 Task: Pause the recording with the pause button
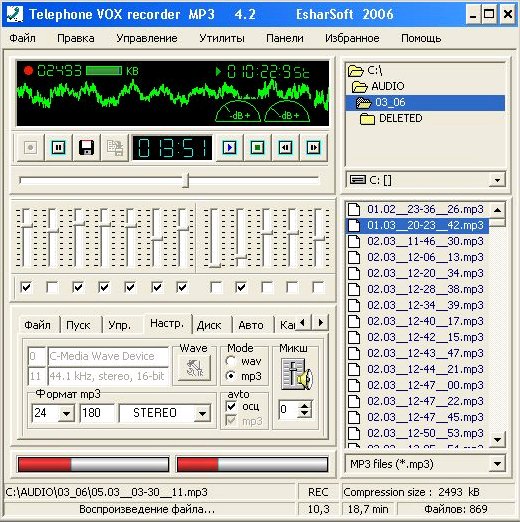click(58, 147)
